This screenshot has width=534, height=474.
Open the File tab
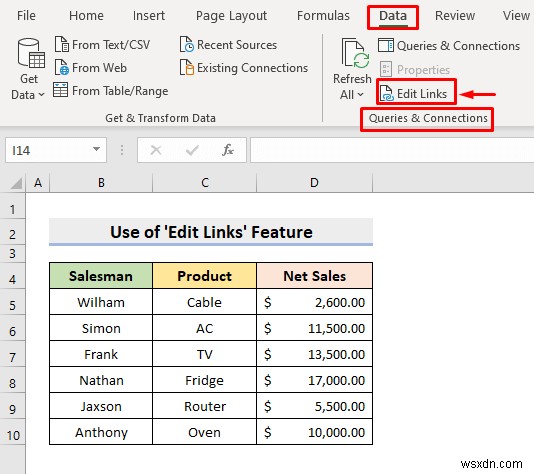point(26,16)
